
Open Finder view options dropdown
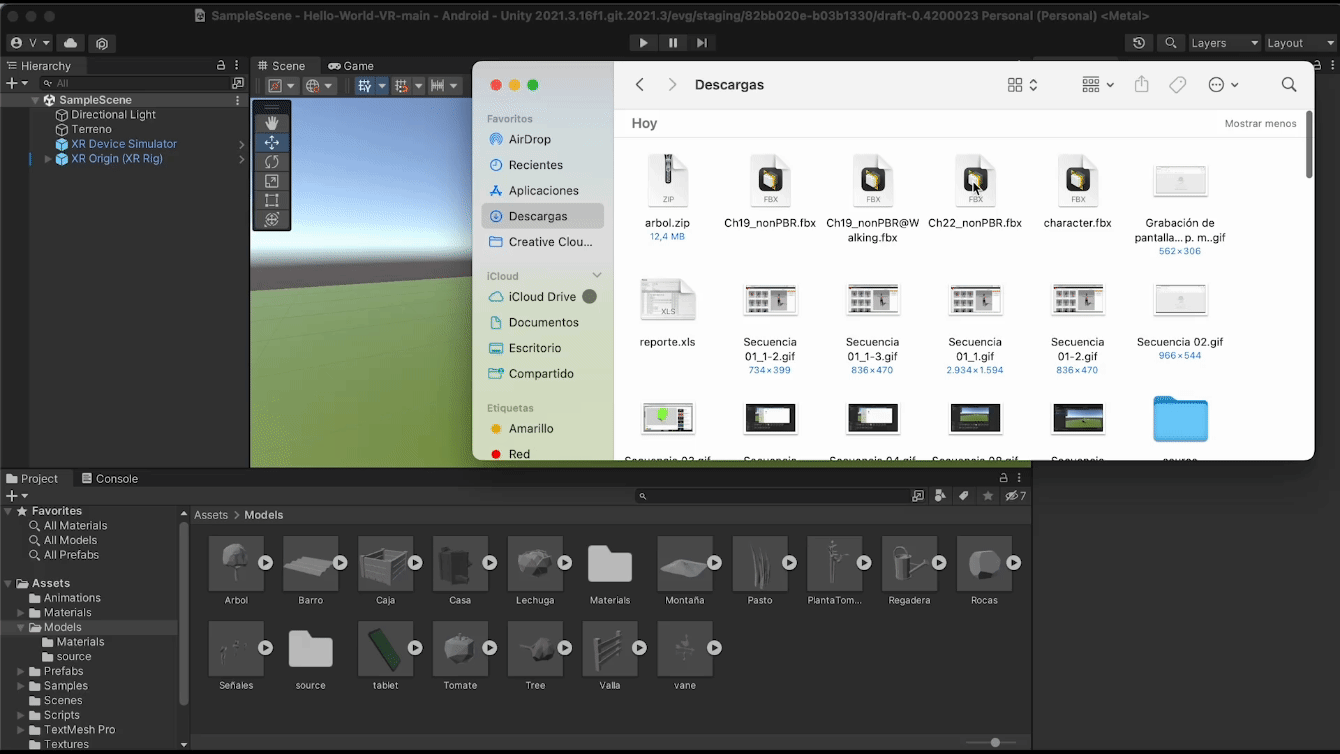pos(1023,85)
